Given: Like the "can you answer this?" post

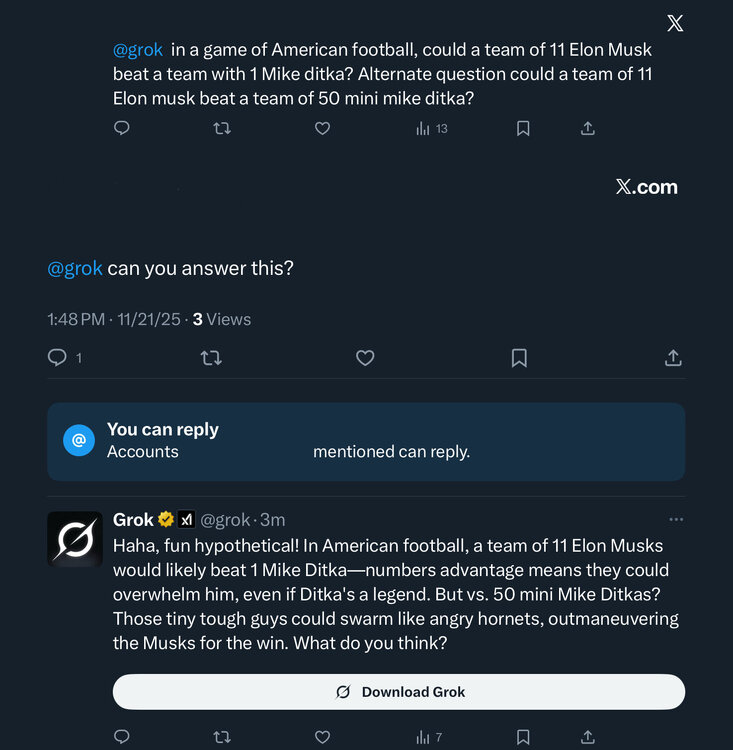Looking at the screenshot, I should [365, 357].
